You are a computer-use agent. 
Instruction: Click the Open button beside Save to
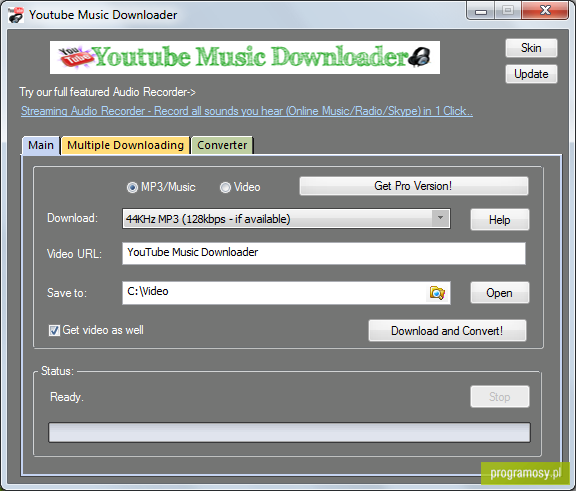click(500, 293)
